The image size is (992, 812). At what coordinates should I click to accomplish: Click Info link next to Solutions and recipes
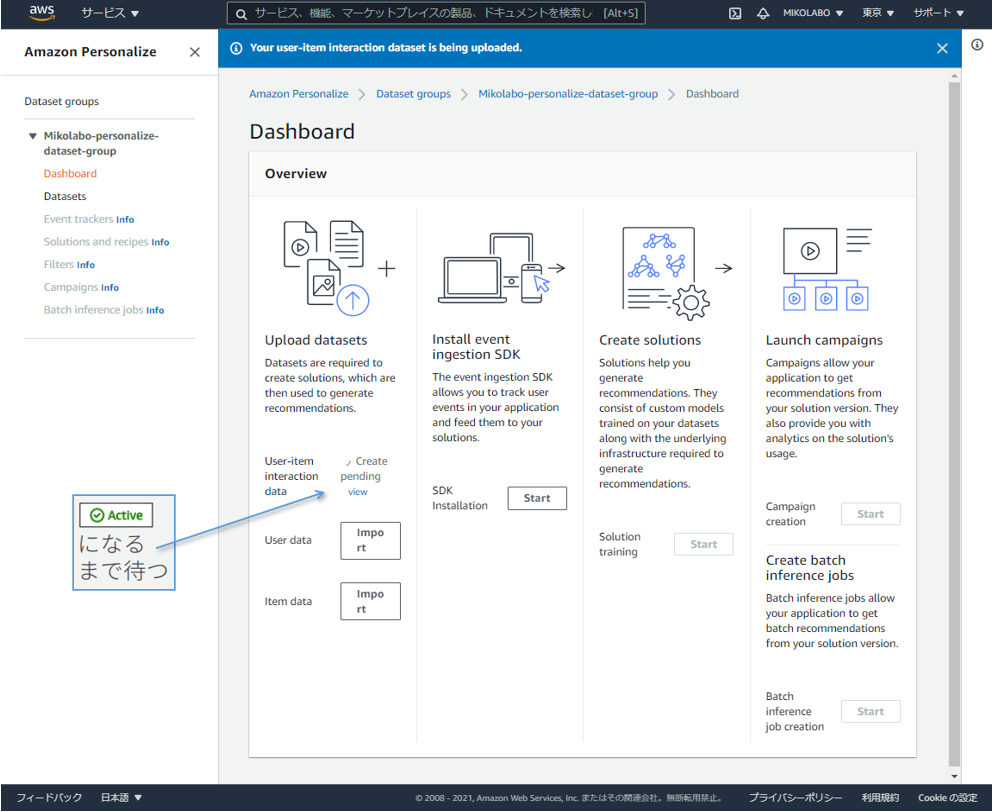point(160,242)
